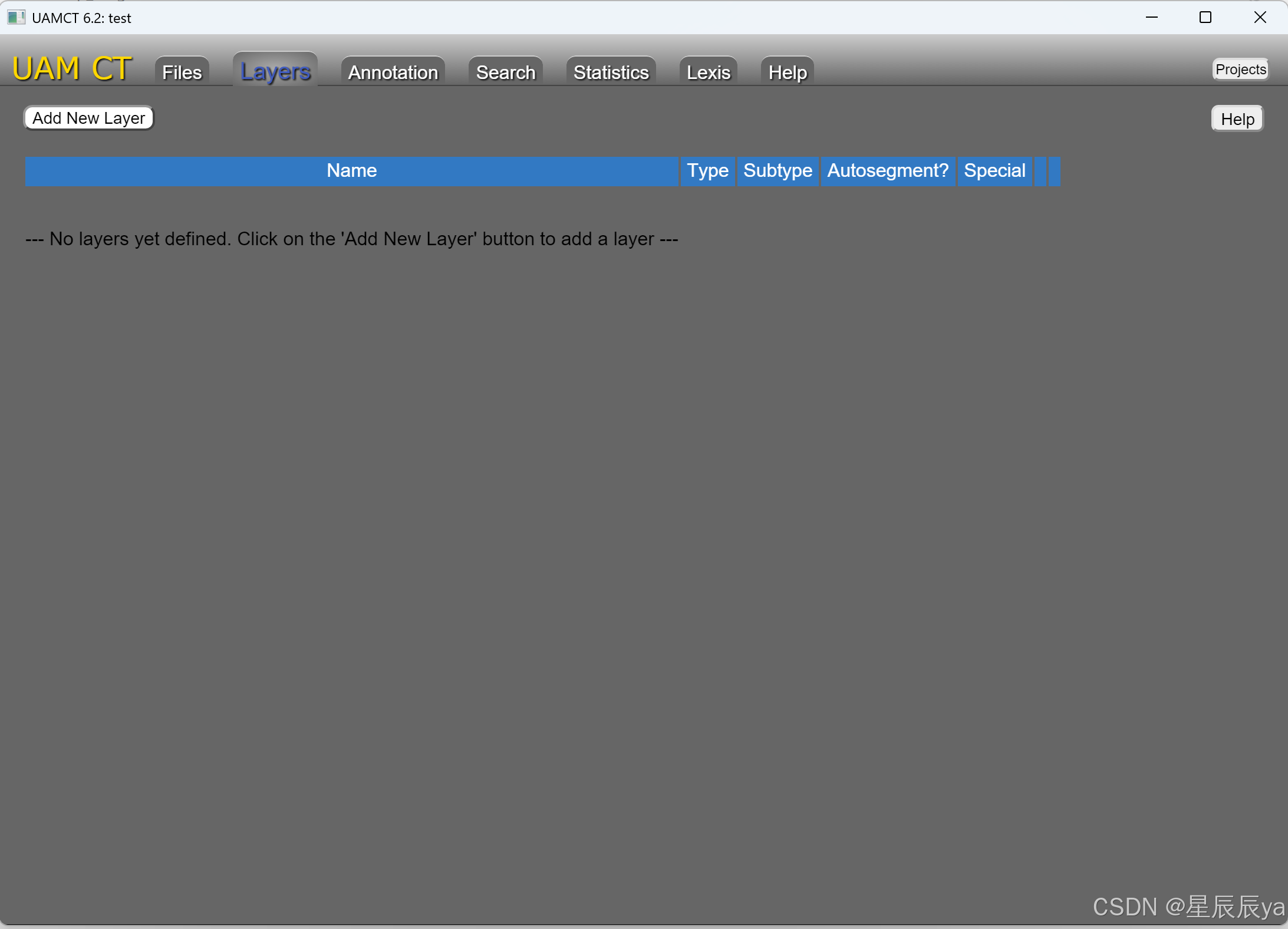Open the Help tab in the top menu

tap(786, 71)
